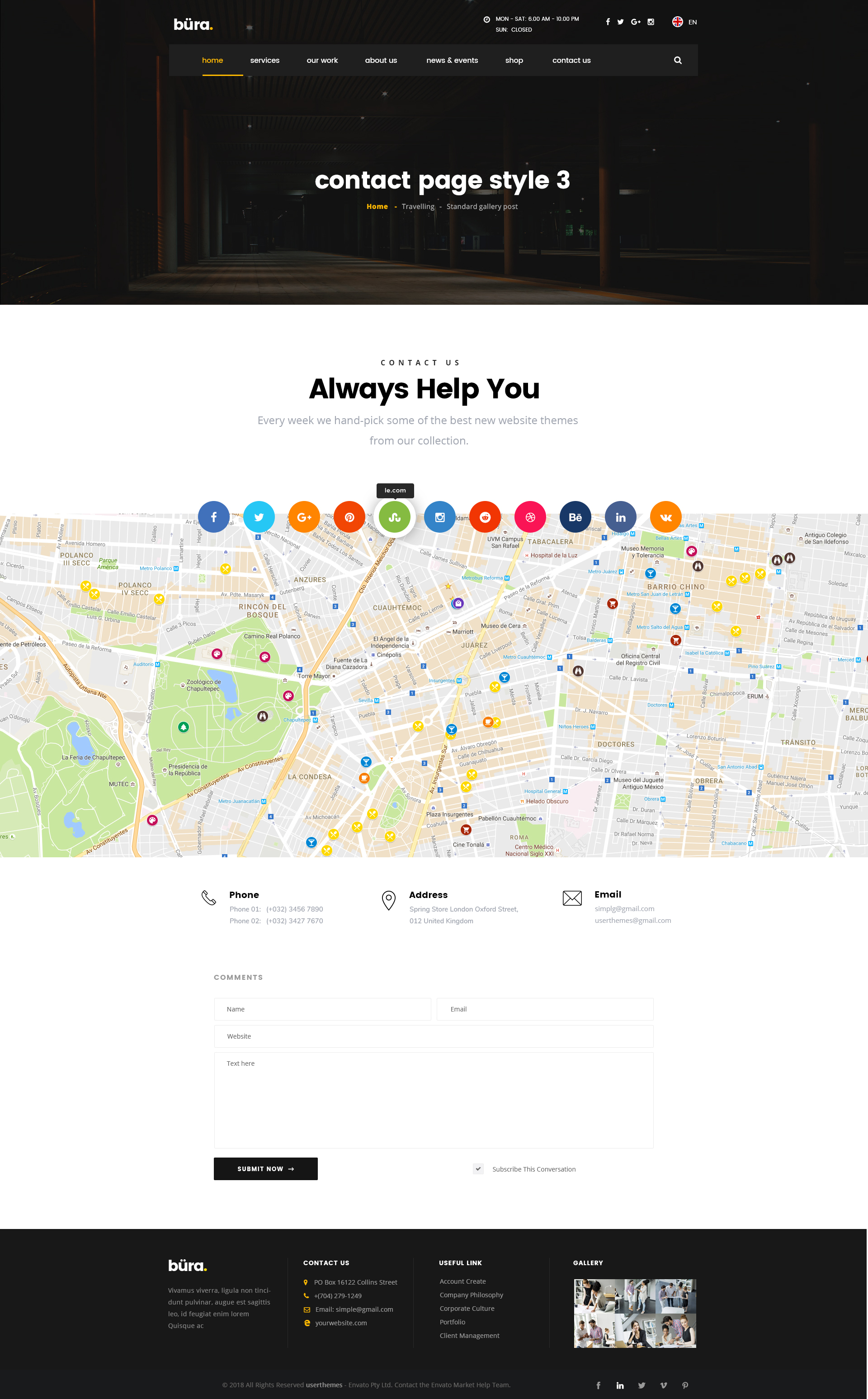Open the Reddit circle icon
The image size is (868, 1399).
[x=485, y=517]
